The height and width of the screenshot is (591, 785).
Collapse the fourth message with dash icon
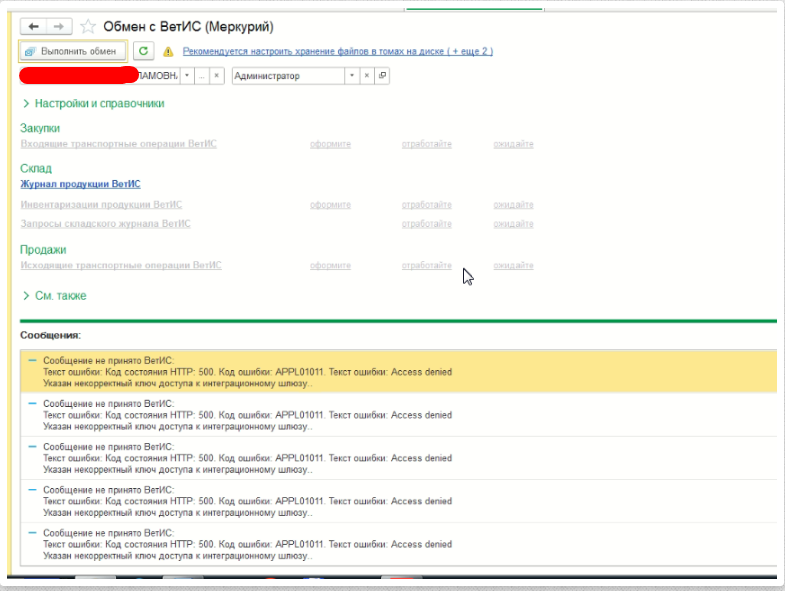(33, 489)
